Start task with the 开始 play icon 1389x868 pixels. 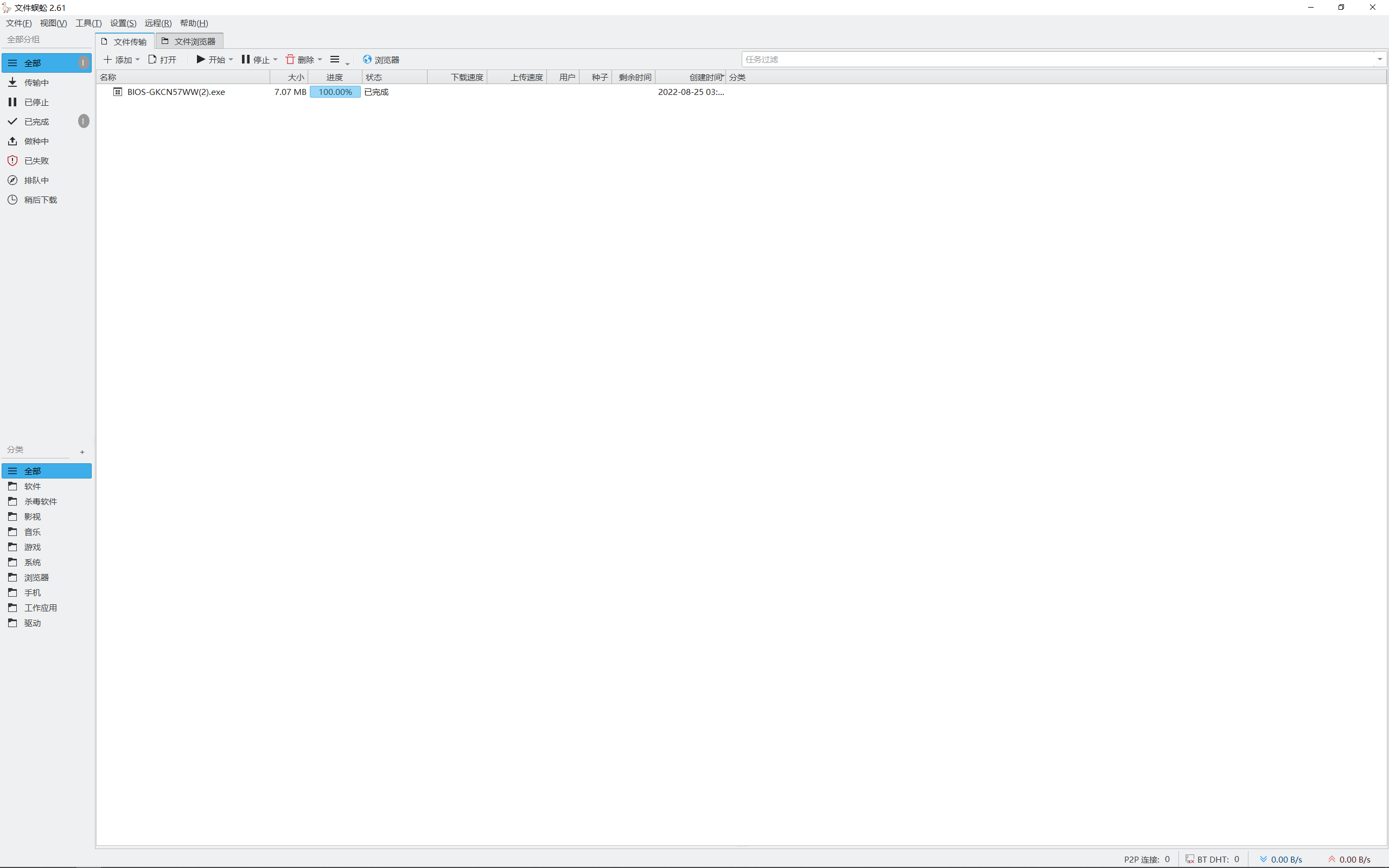201,59
